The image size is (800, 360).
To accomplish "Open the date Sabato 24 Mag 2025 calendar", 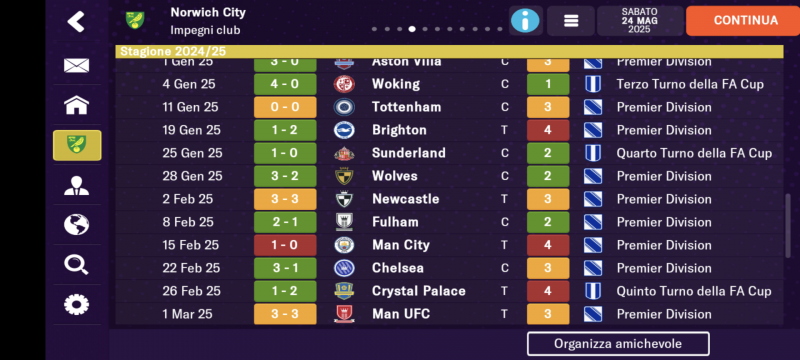I will click(x=640, y=21).
